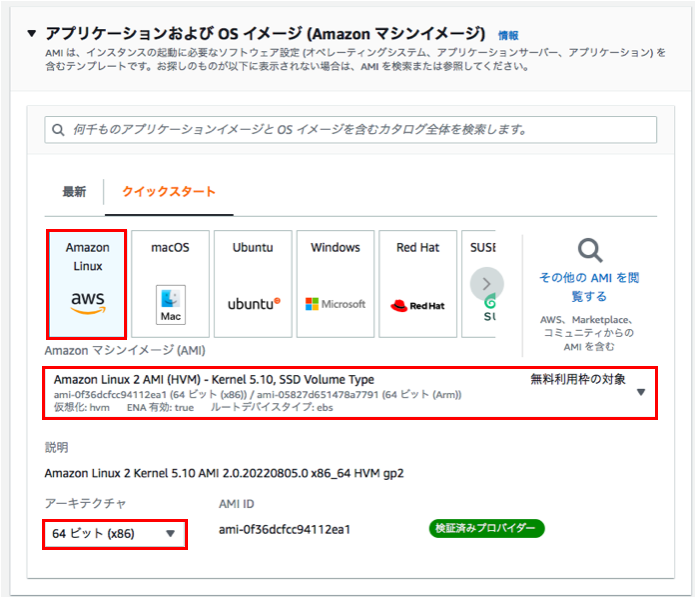Image resolution: width=695 pixels, height=597 pixels.
Task: Select the Red Hat AMI card
Action: 418,284
